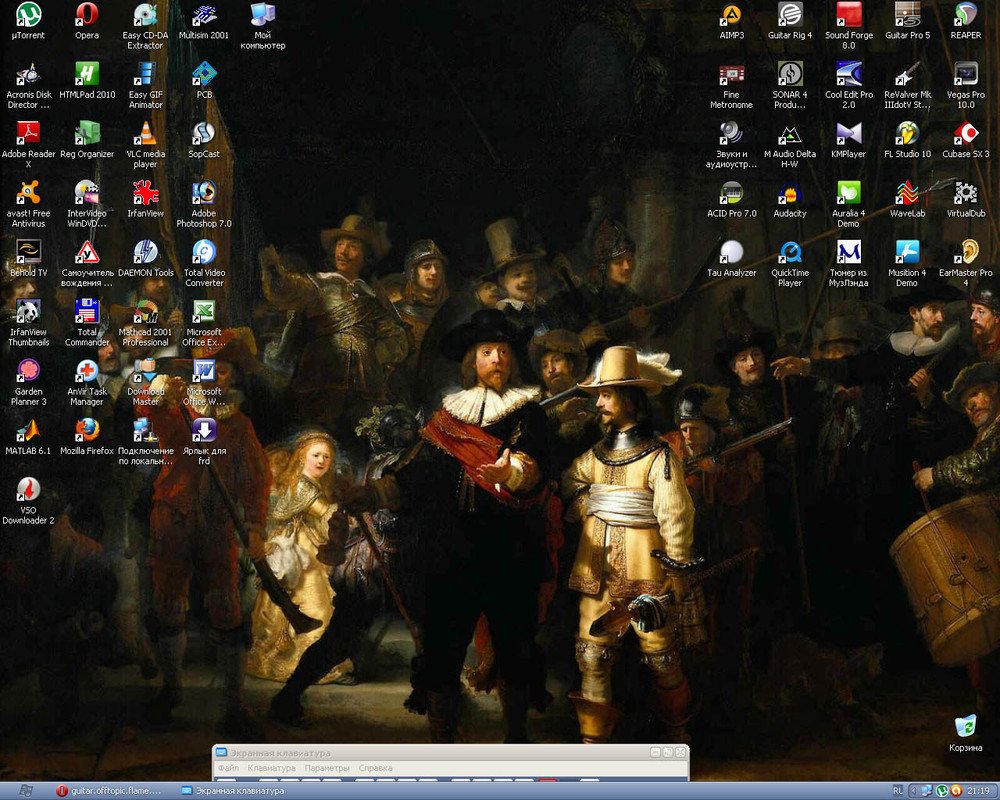1000x800 pixels.
Task: Launch IrfanView from the desktop
Action: pyautogui.click(x=145, y=199)
